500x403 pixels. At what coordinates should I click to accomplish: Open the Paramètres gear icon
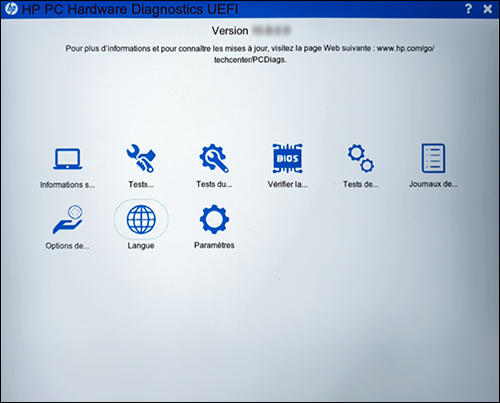(214, 219)
